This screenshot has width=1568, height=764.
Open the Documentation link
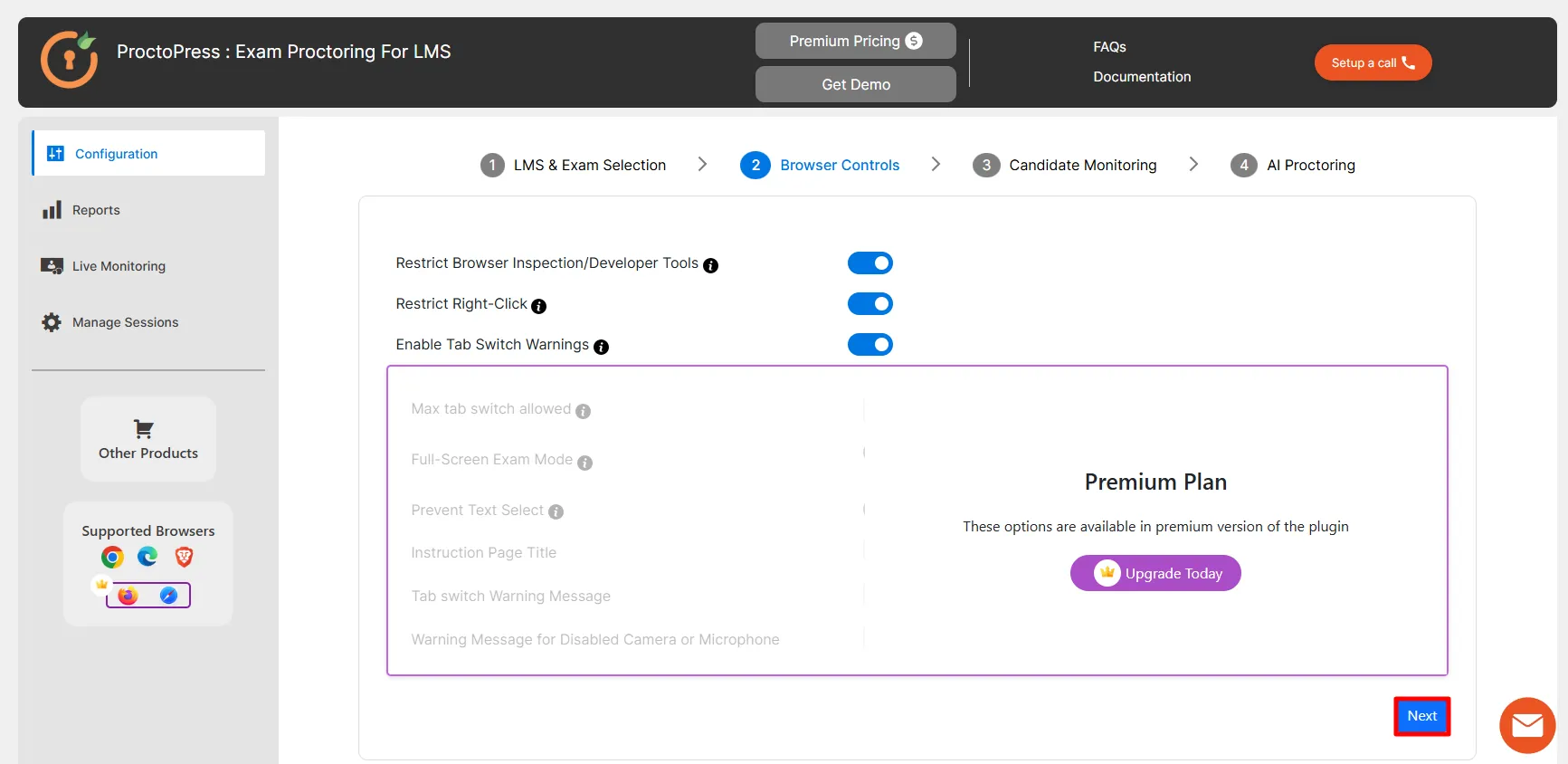[x=1142, y=77]
